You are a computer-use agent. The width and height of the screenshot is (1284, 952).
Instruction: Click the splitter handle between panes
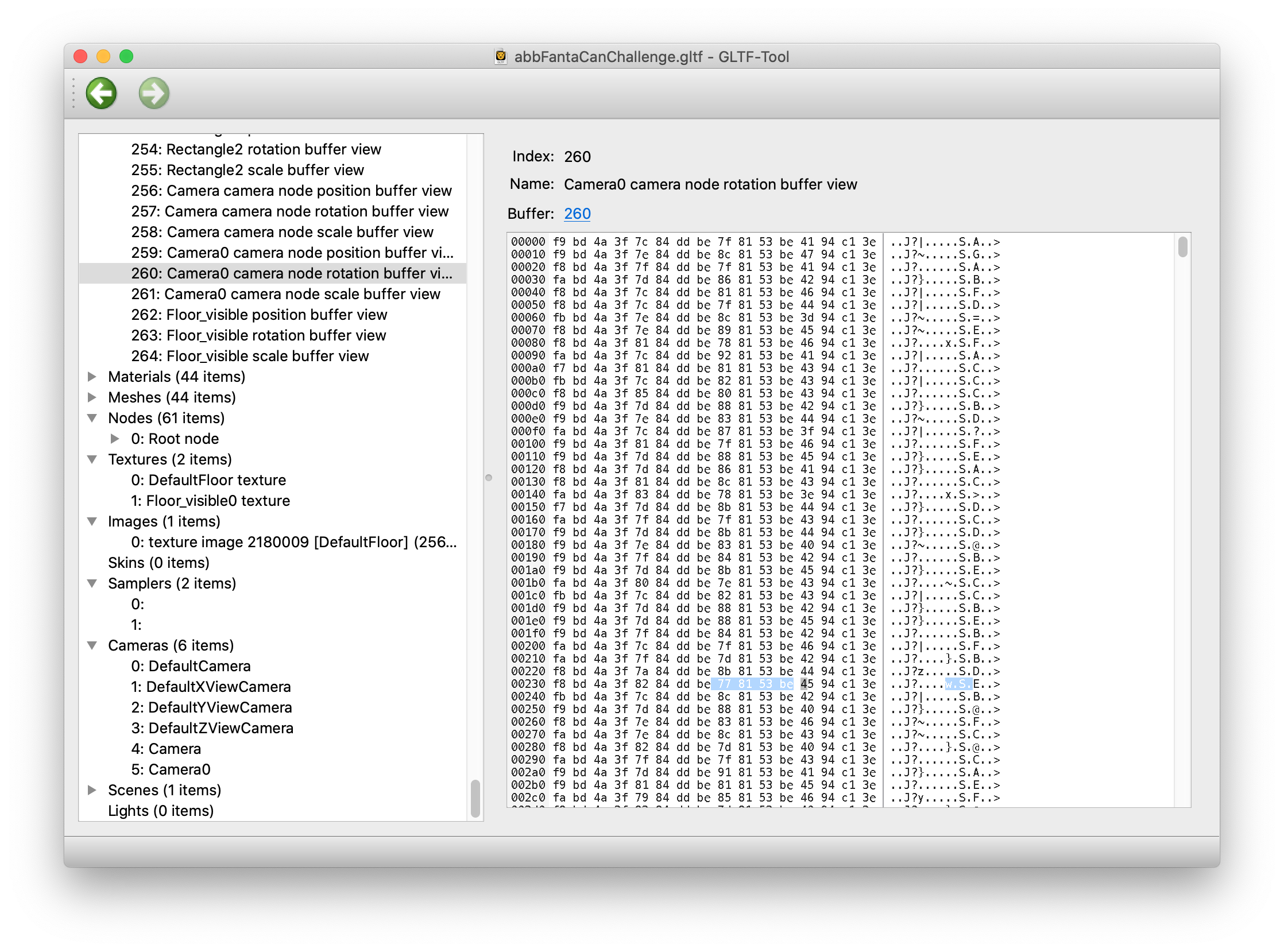(489, 478)
